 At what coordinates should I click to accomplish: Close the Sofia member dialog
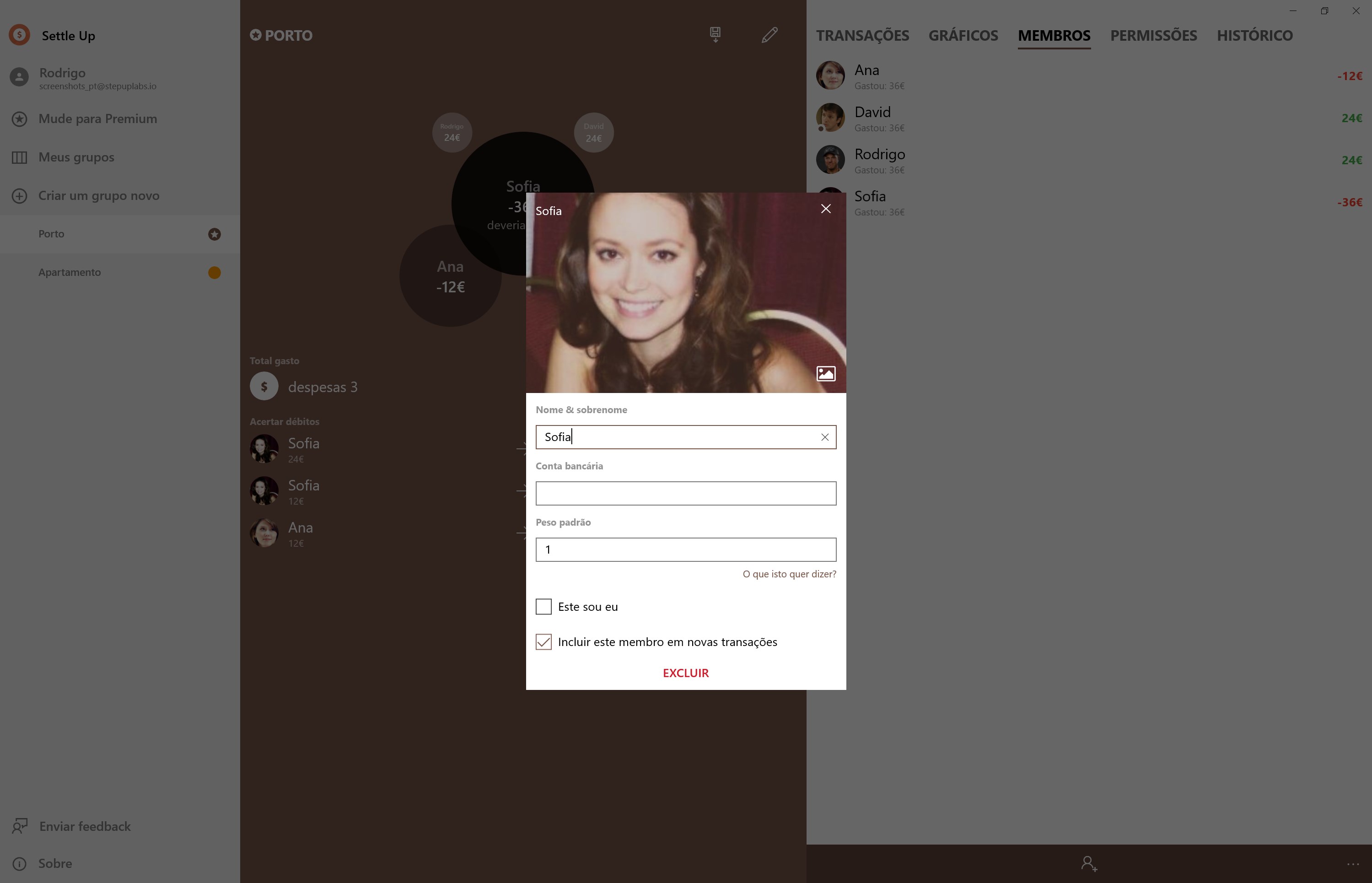(x=826, y=209)
